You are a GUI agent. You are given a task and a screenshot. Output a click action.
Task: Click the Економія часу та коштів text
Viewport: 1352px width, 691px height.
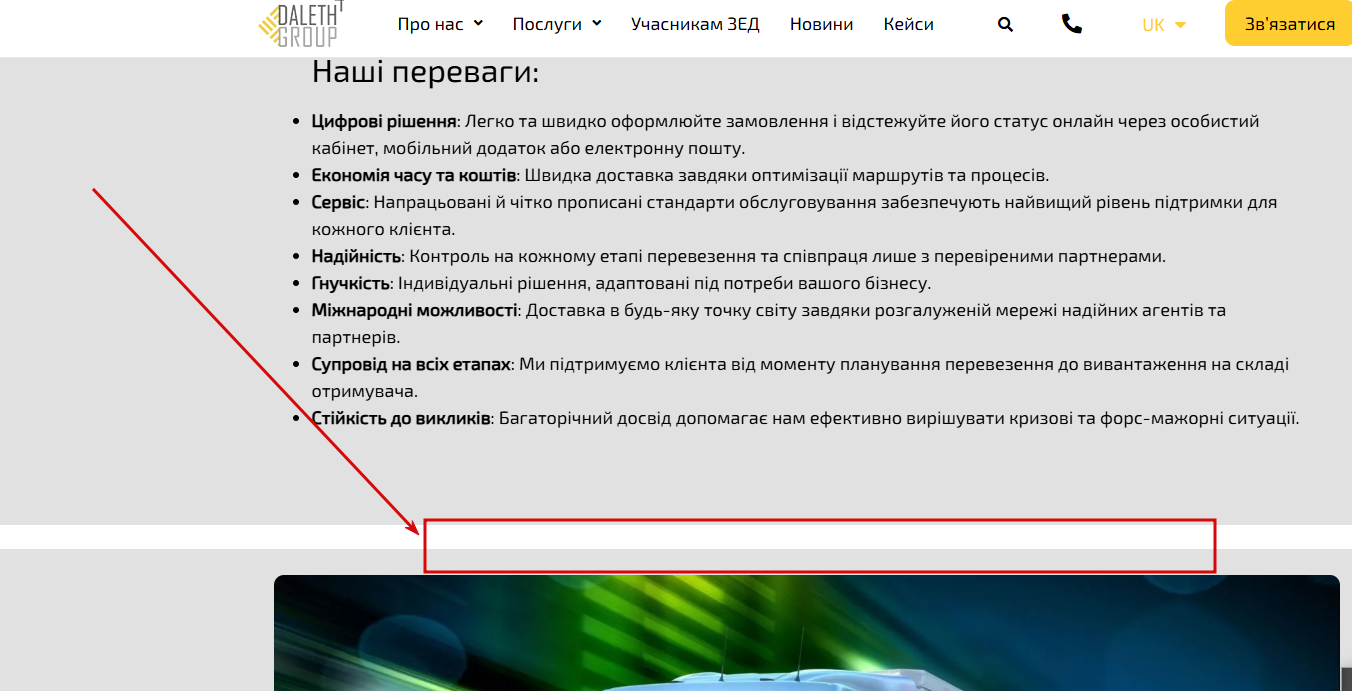[x=413, y=175]
